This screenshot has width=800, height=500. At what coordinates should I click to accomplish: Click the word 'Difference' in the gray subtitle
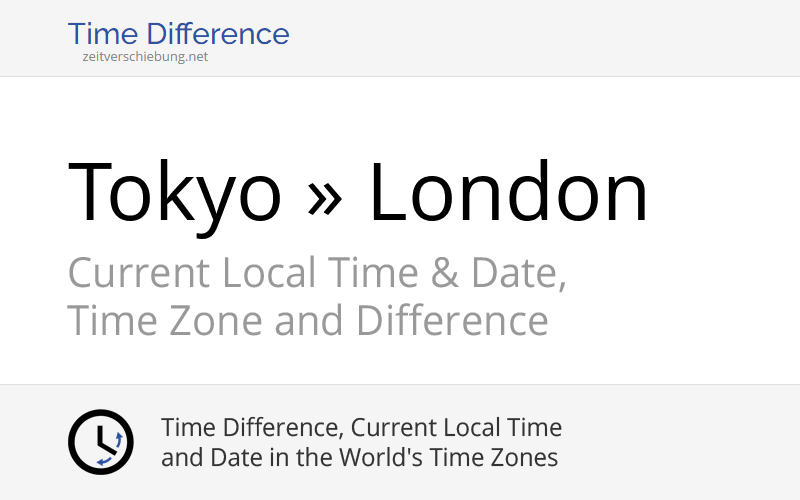(451, 321)
